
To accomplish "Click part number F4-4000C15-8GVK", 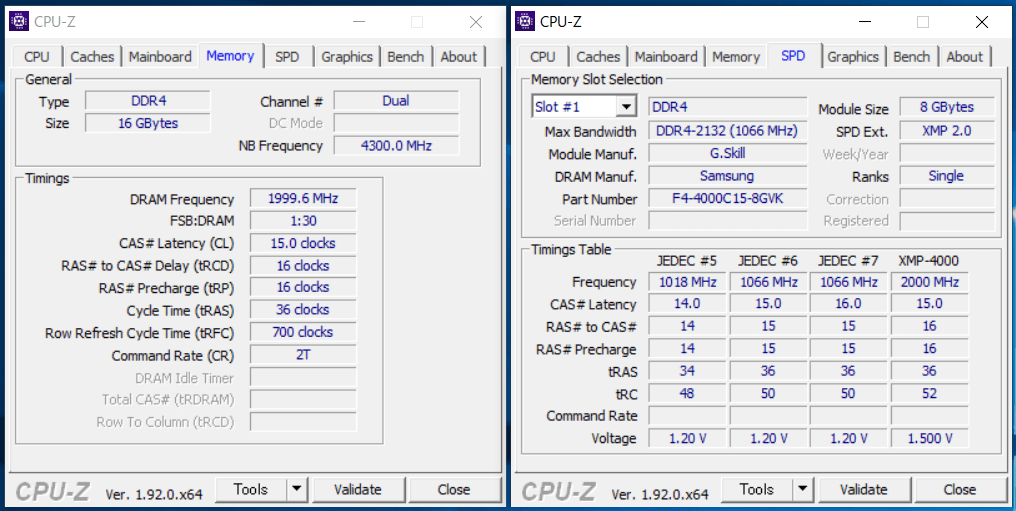I will coord(728,198).
